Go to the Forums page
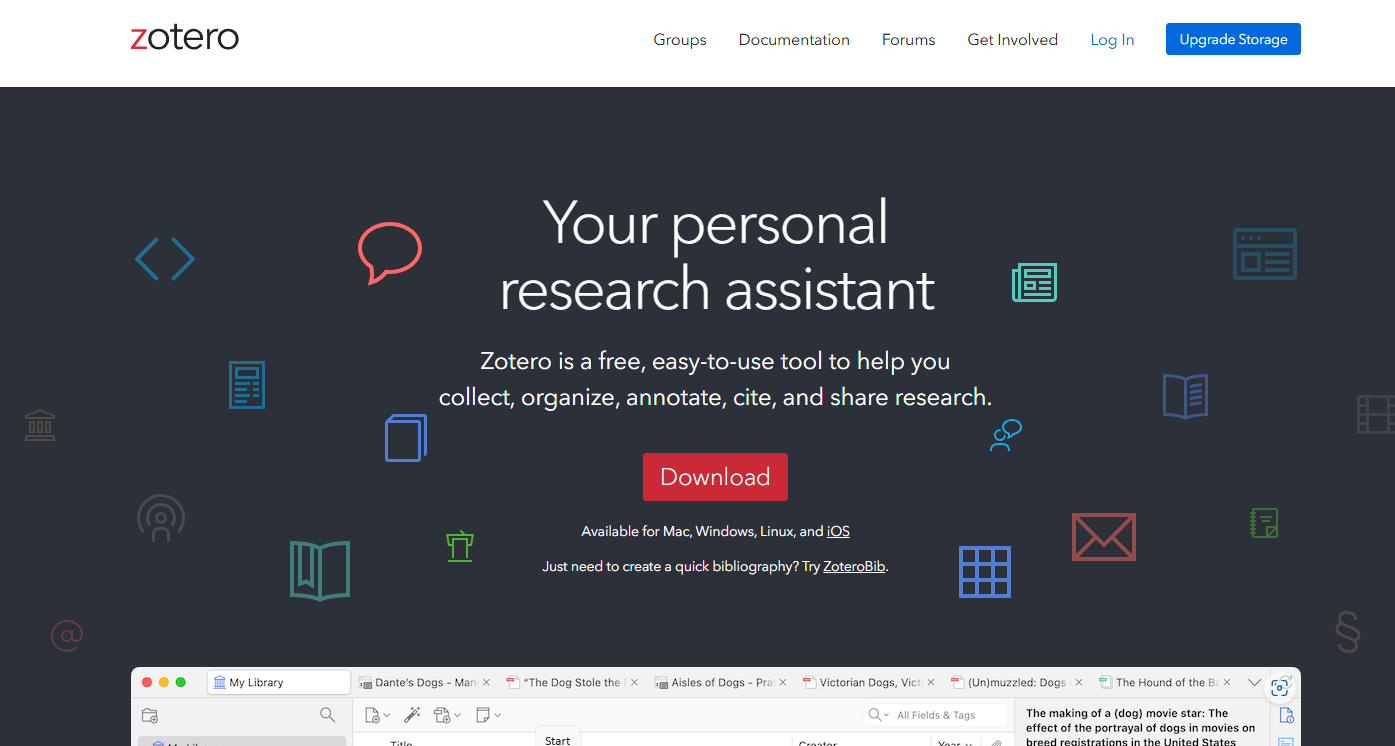 click(908, 40)
